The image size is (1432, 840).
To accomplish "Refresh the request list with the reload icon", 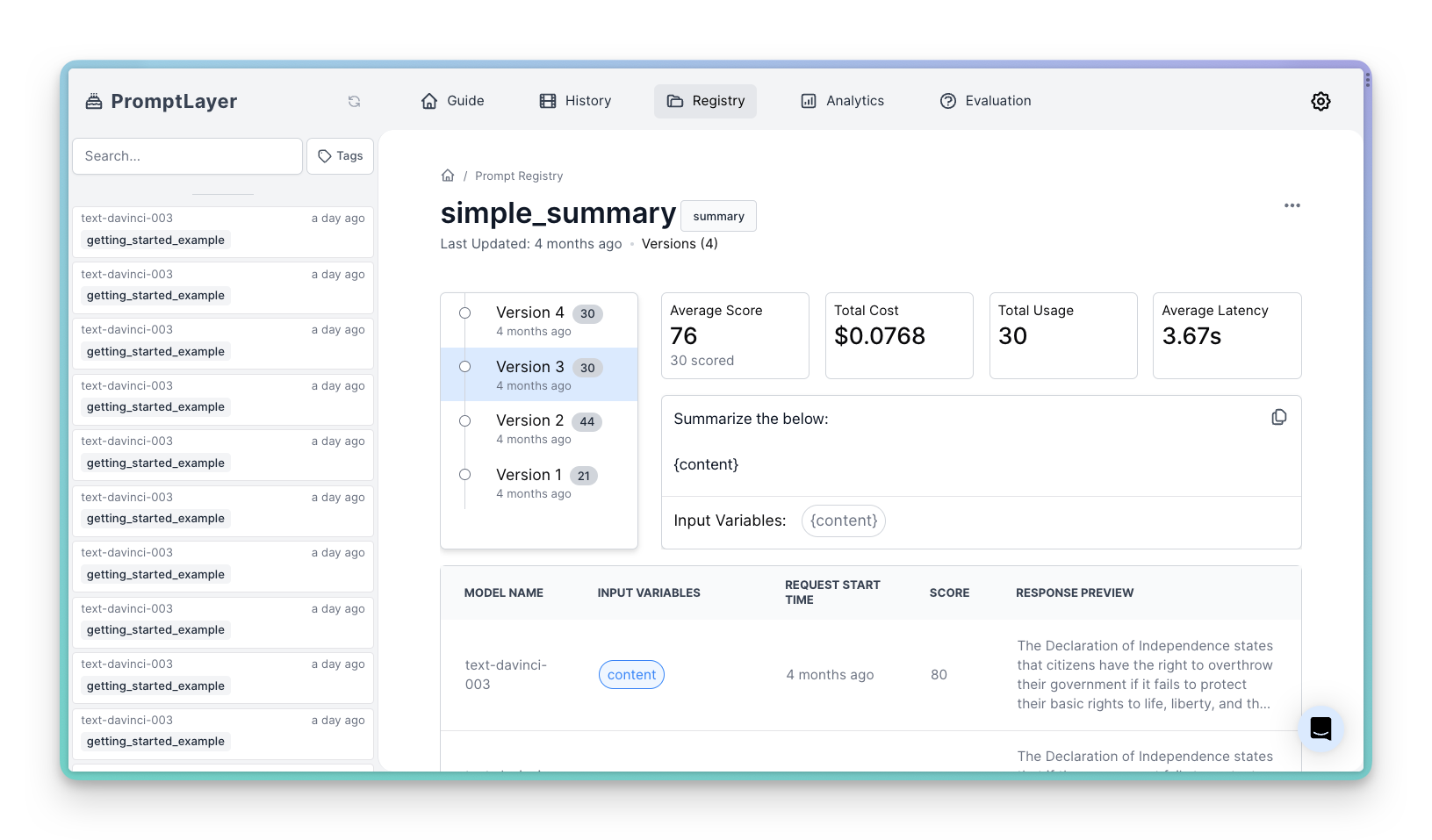I will (x=354, y=102).
